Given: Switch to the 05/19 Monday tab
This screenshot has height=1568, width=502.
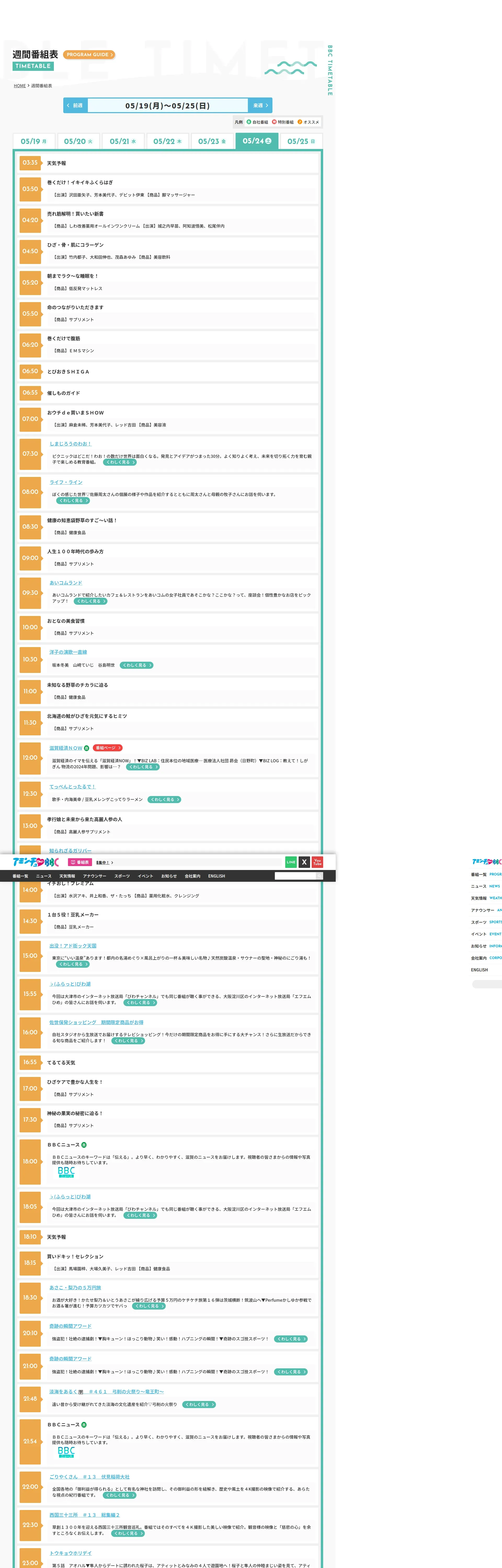Looking at the screenshot, I should click(34, 141).
